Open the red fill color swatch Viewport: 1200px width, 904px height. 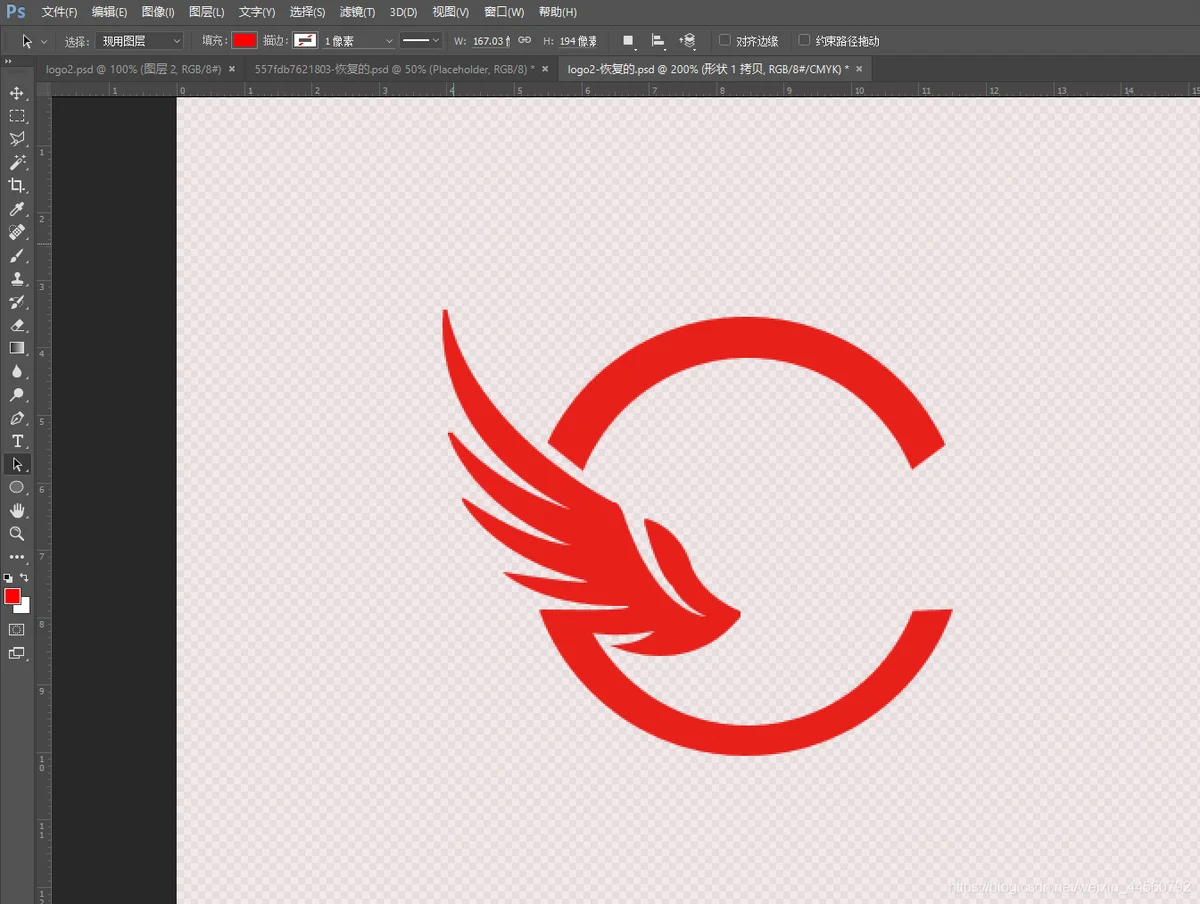coord(244,41)
